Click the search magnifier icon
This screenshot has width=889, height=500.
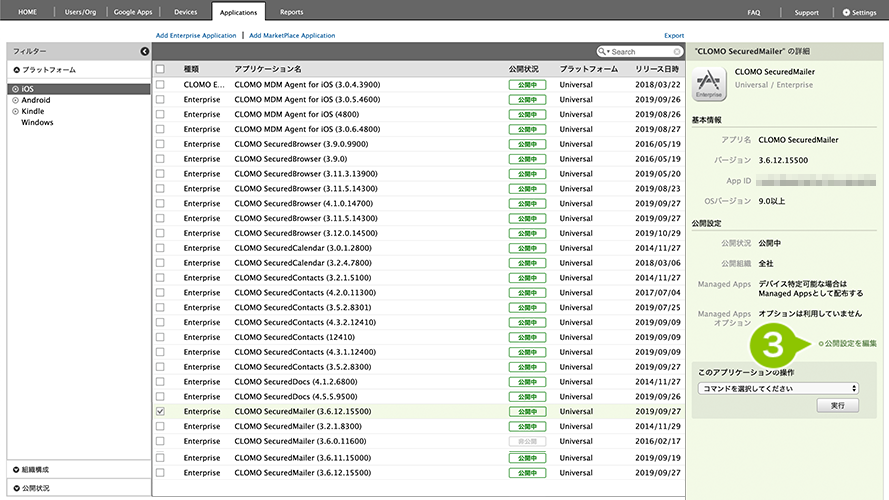602,52
